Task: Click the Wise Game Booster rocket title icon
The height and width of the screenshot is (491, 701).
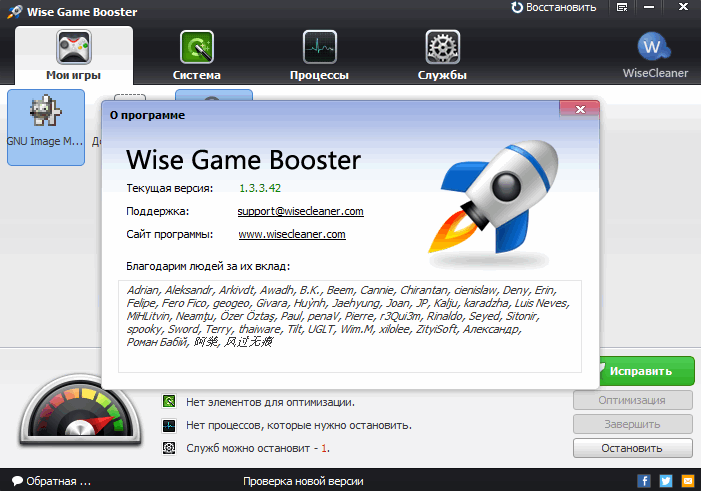Action: [x=14, y=12]
